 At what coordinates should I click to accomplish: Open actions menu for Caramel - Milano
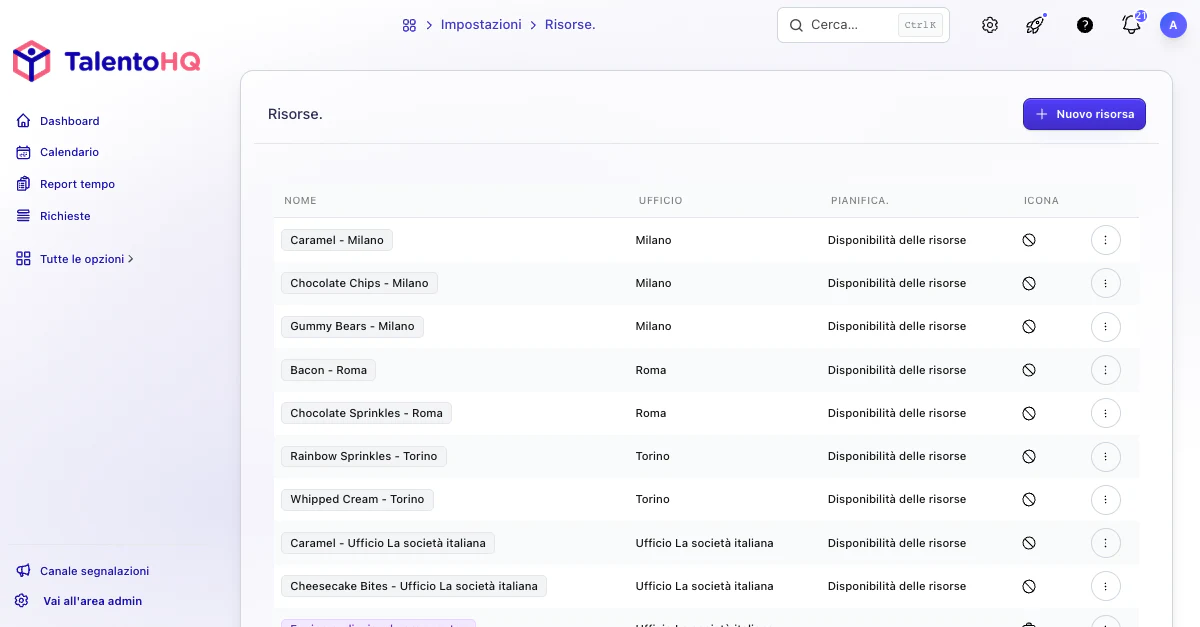[1106, 240]
